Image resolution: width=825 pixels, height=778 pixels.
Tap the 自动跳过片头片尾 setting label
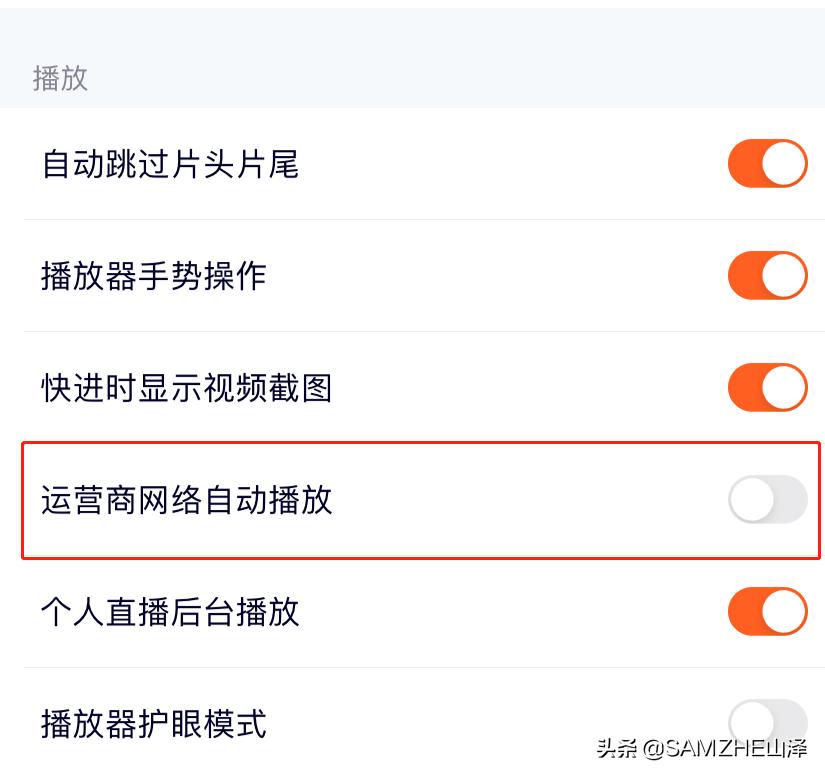click(168, 163)
